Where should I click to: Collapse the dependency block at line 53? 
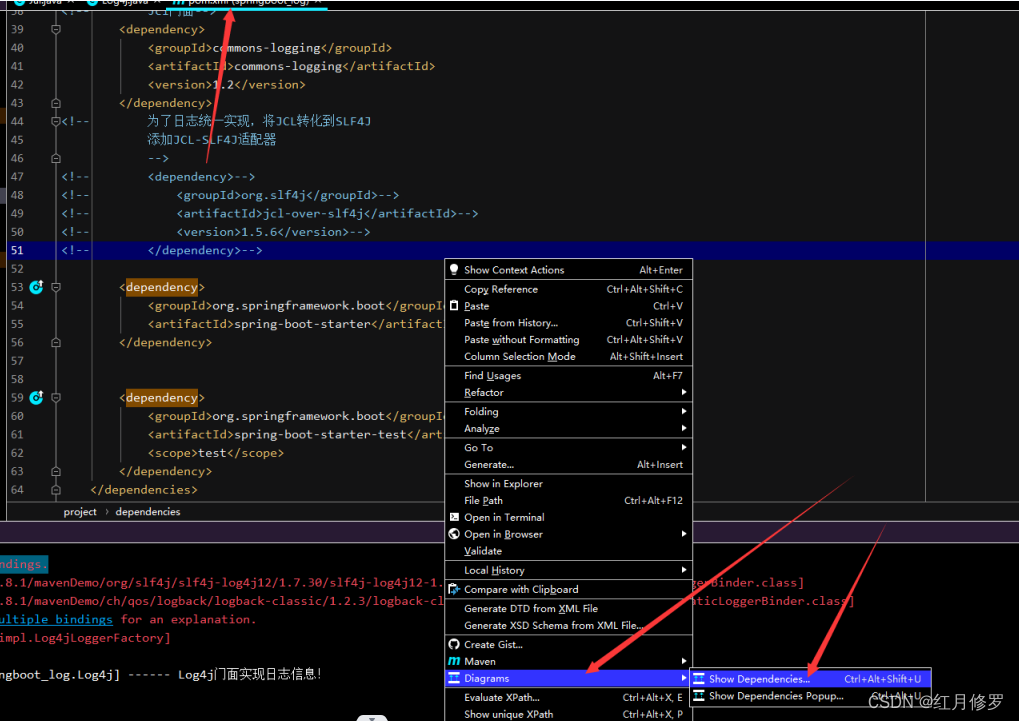56,287
